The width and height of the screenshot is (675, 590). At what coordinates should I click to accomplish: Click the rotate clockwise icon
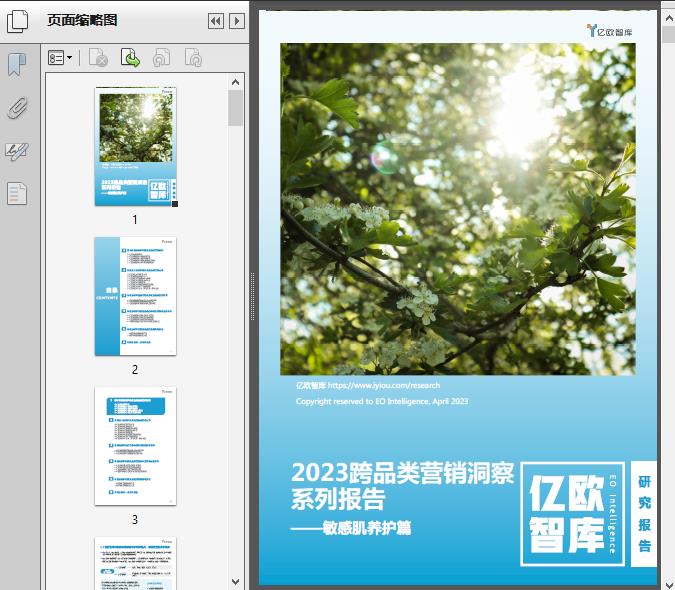pos(193,58)
